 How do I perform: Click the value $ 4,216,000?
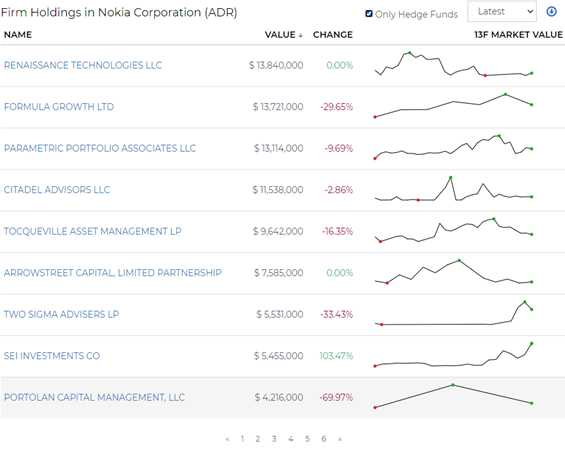pos(279,397)
